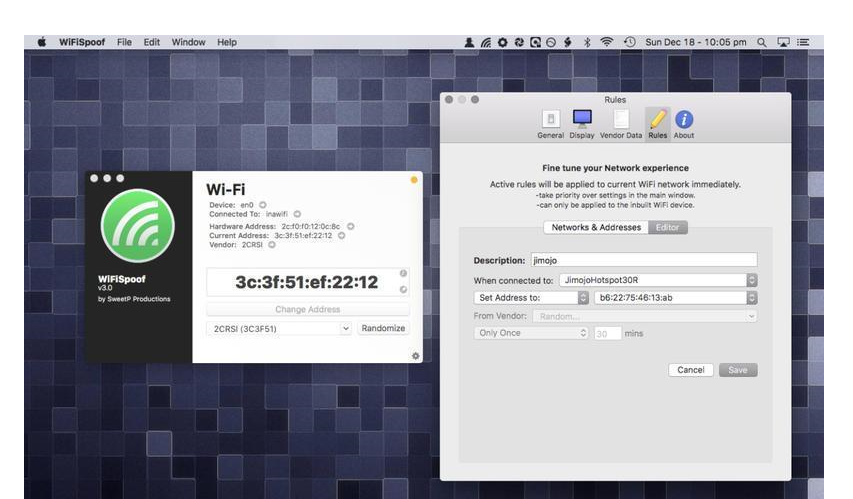This screenshot has height=499, width=853.
Task: Click the round button next to Vendor 2CRSI
Action: pos(272,245)
